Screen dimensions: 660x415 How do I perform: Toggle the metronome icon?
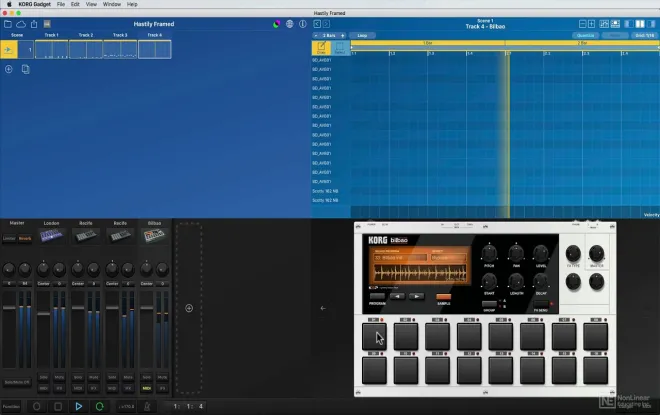click(147, 406)
